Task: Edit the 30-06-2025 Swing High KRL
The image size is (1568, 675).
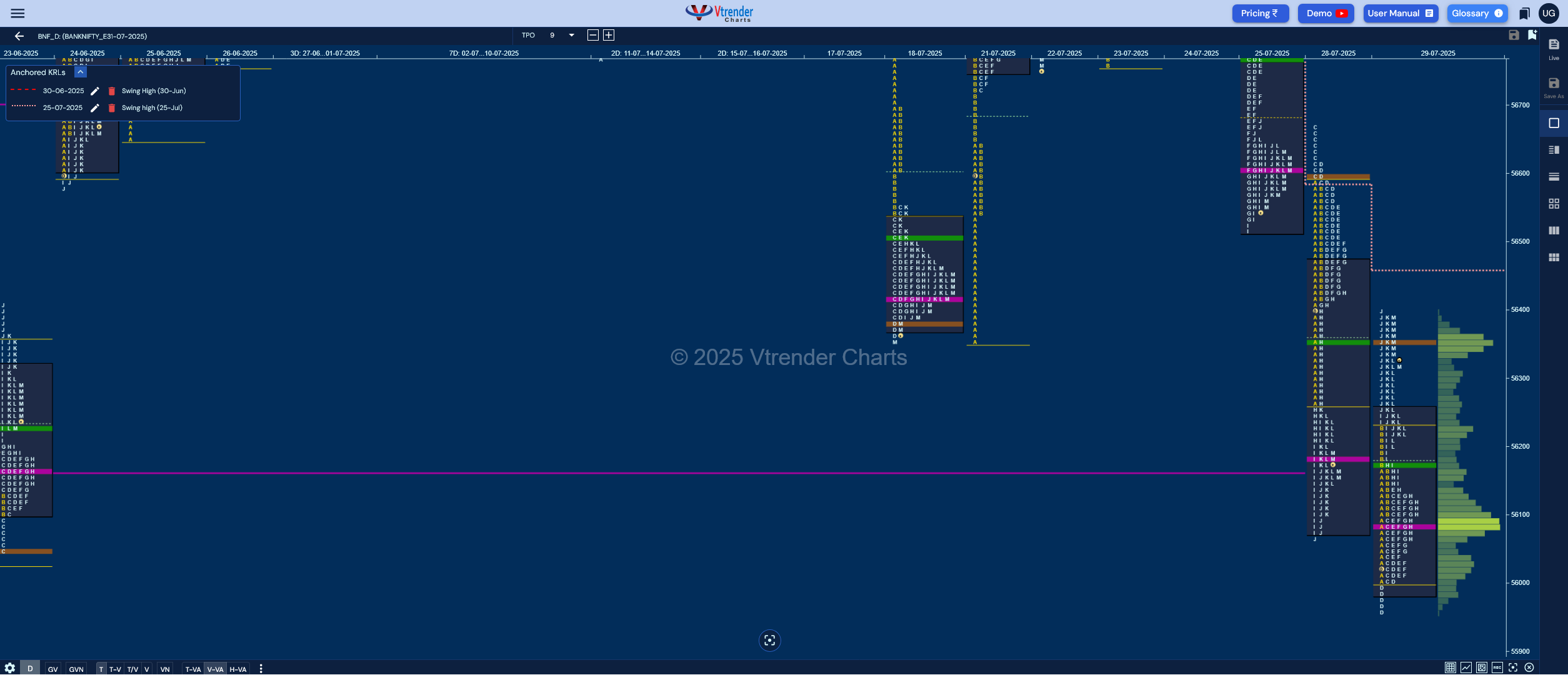Action: [95, 91]
